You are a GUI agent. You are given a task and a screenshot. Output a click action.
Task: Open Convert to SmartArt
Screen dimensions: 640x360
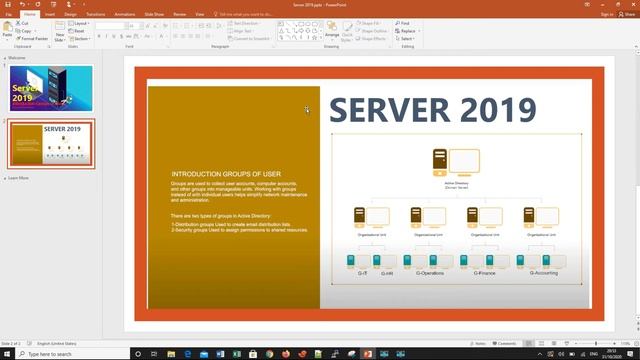click(x=249, y=38)
